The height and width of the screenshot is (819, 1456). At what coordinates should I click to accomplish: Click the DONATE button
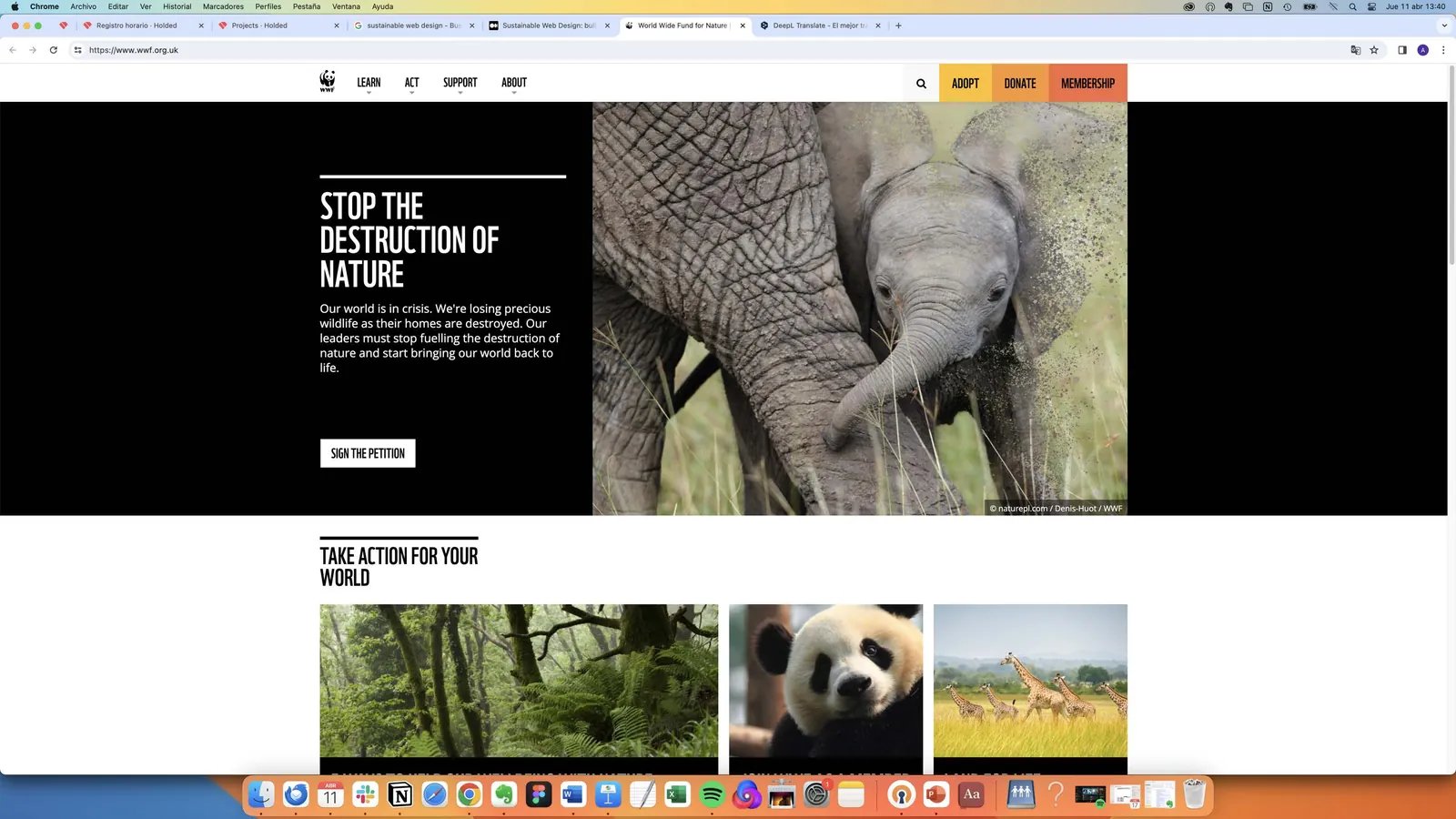point(1020,83)
